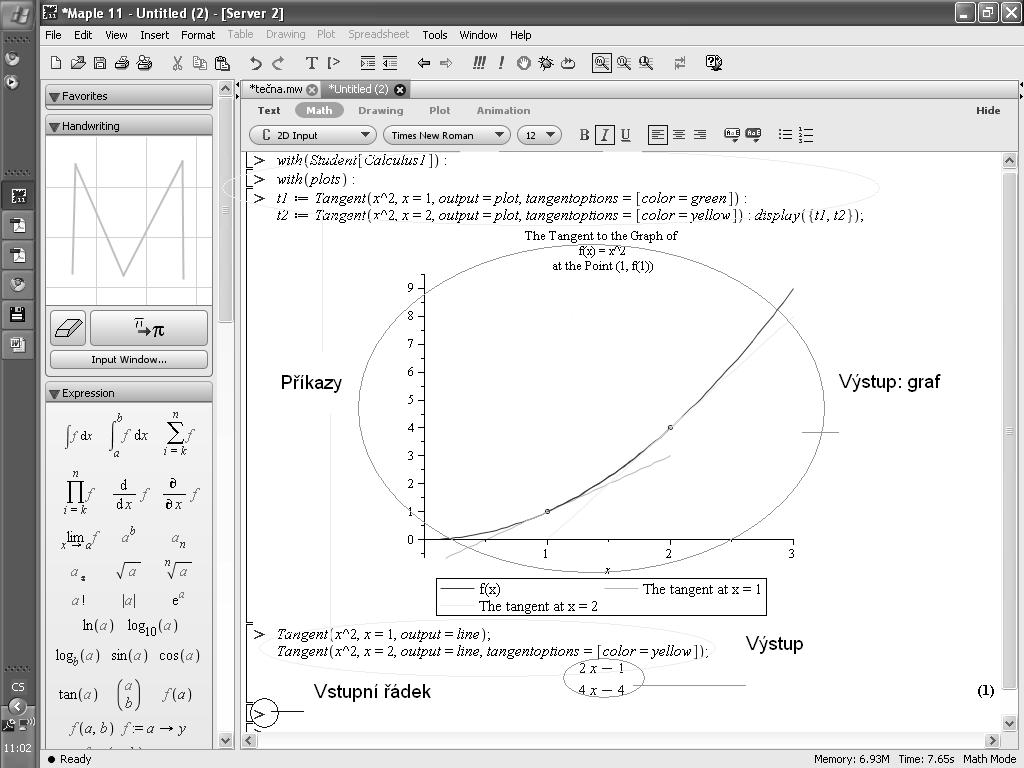The image size is (1024, 768).
Task: Click the taskbar clock showing 11:02
Action: [x=18, y=748]
